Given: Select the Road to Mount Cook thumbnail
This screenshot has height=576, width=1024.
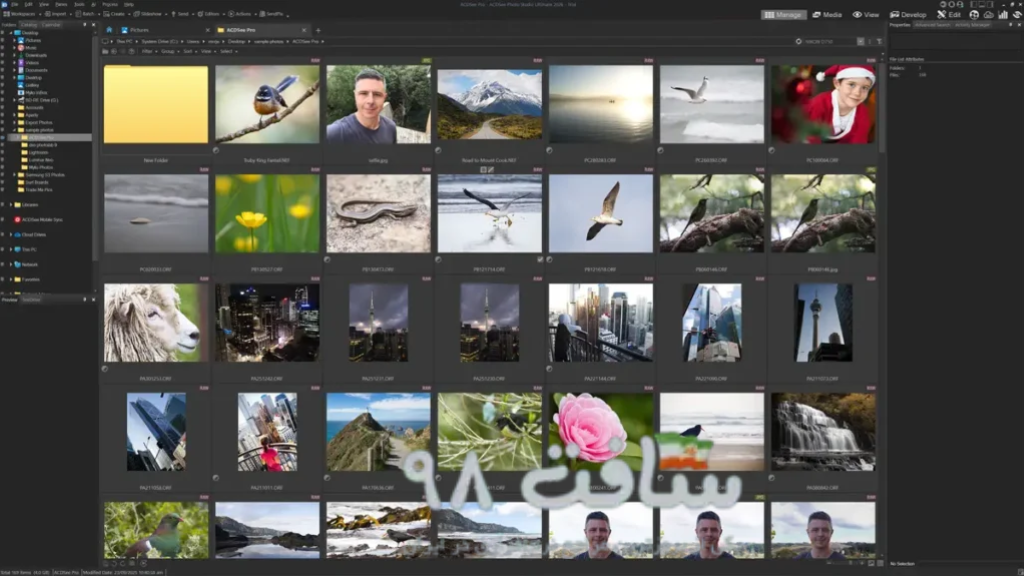Looking at the screenshot, I should click(490, 104).
